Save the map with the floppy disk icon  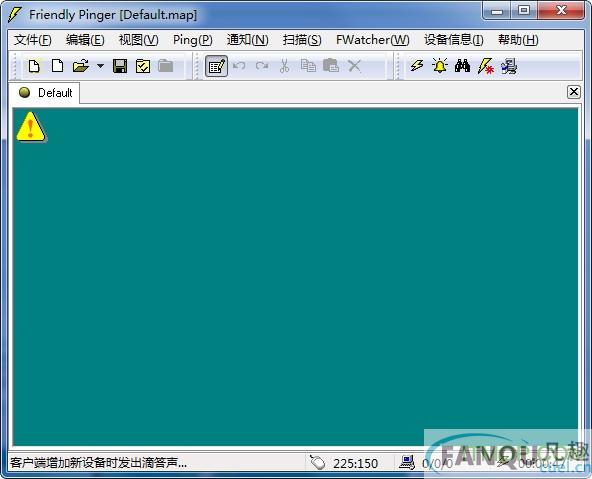click(120, 66)
